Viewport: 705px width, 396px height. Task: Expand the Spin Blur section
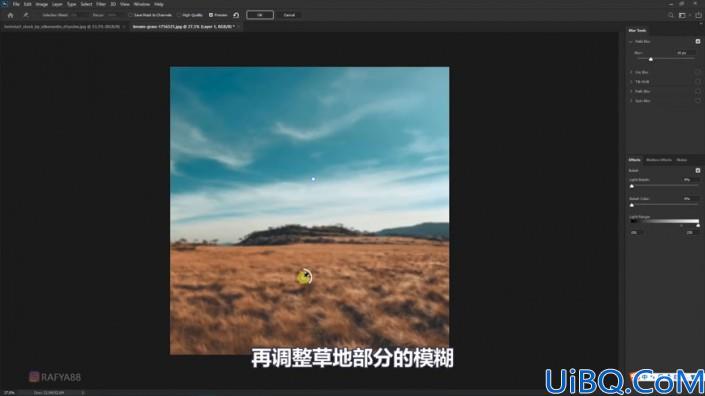point(631,101)
